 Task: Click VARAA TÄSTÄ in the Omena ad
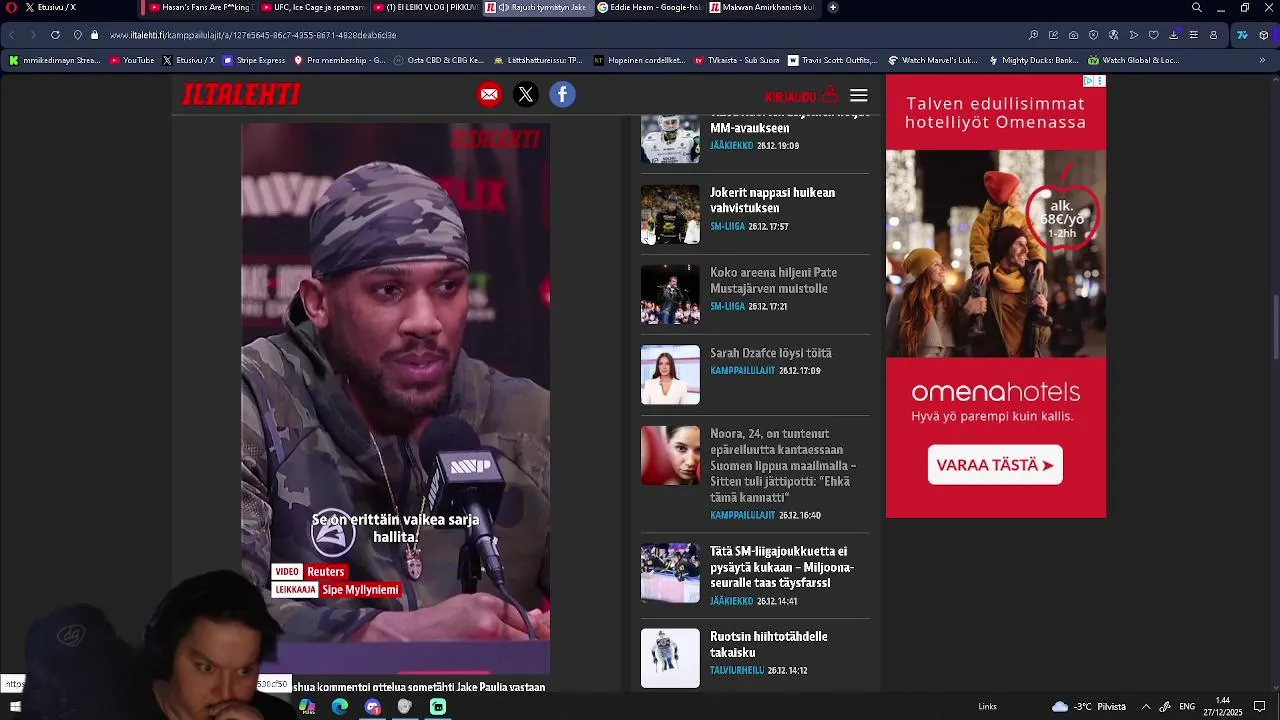pos(995,465)
